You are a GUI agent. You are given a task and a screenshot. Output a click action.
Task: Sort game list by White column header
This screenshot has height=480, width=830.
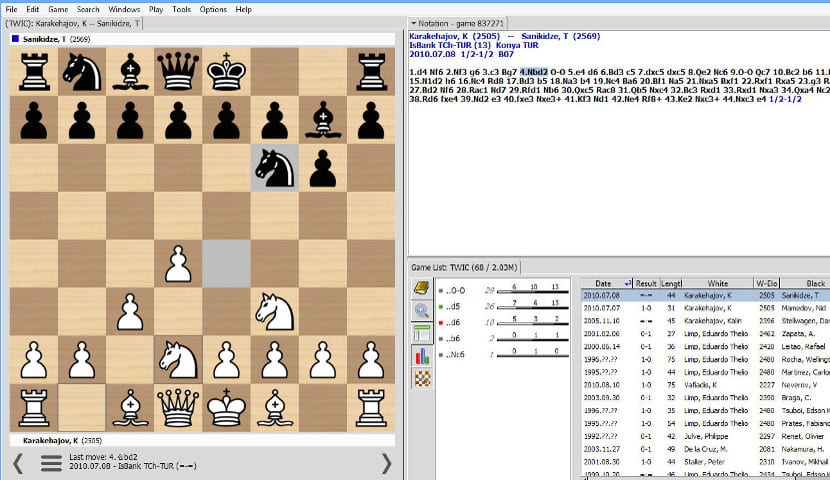[718, 284]
